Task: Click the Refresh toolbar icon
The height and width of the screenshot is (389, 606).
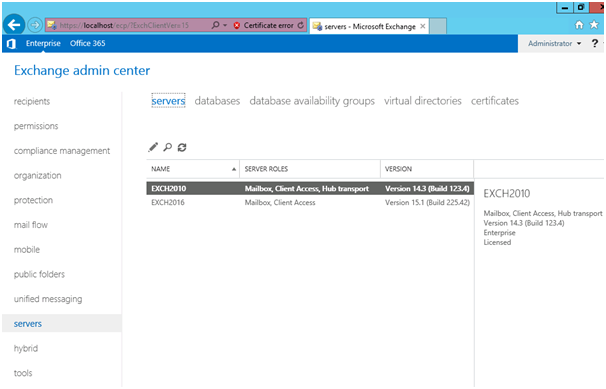Action: coord(182,147)
